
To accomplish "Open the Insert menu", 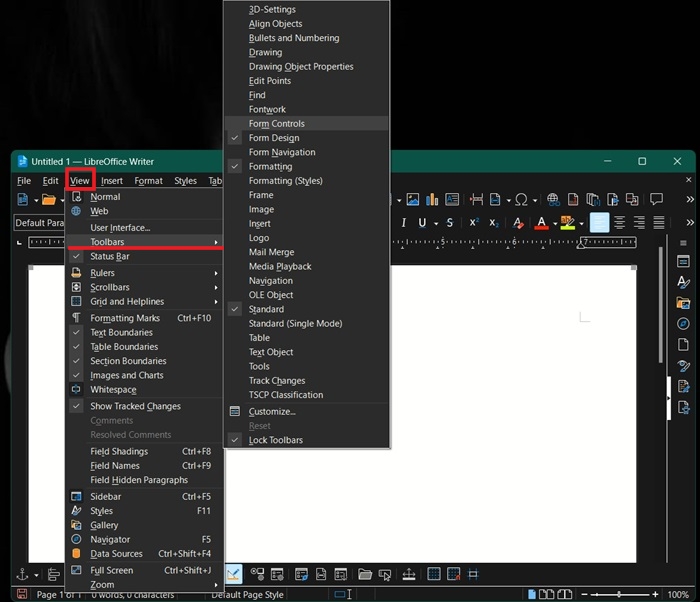I will 112,181.
